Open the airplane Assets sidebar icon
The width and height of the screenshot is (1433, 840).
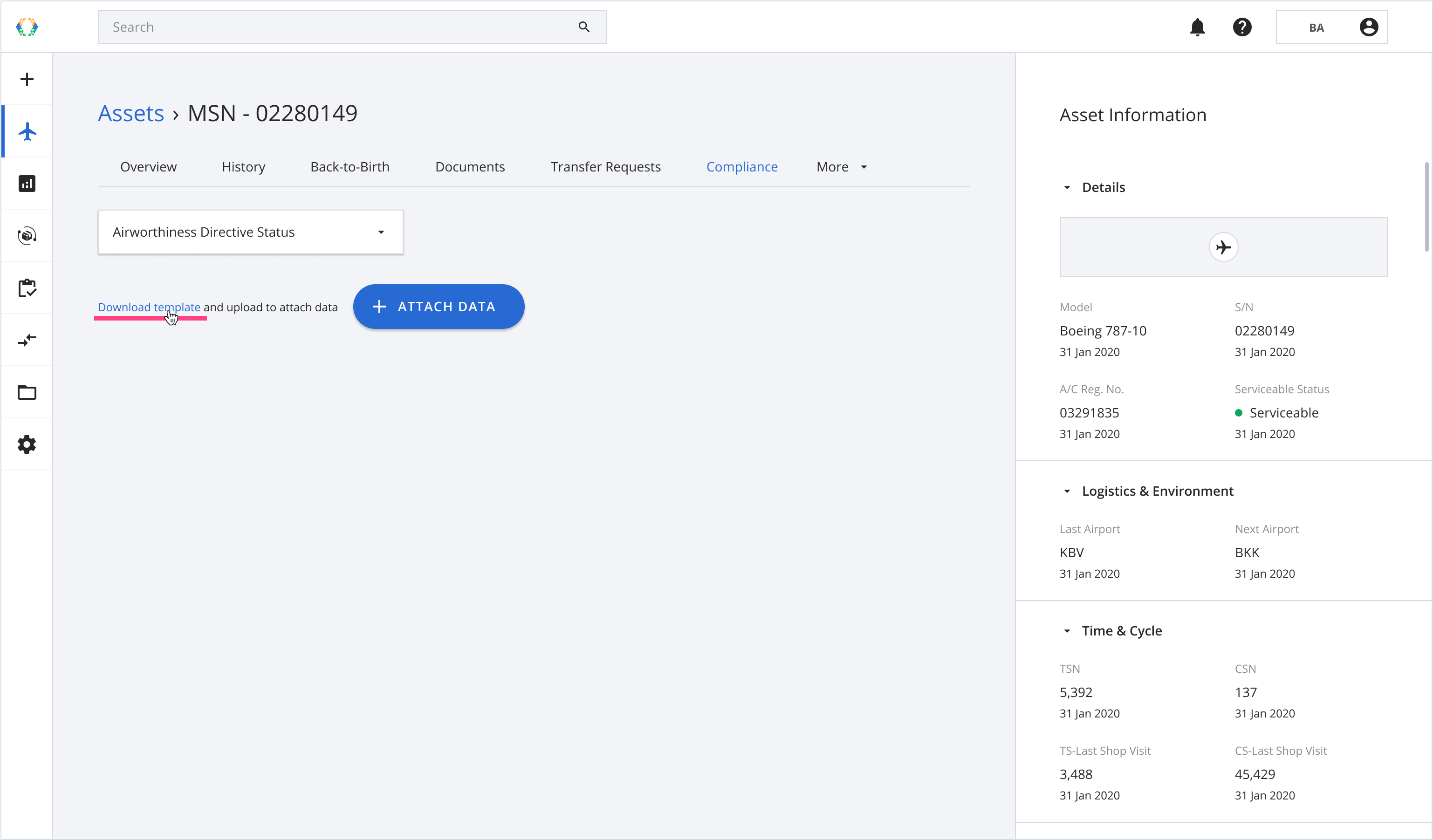tap(27, 131)
